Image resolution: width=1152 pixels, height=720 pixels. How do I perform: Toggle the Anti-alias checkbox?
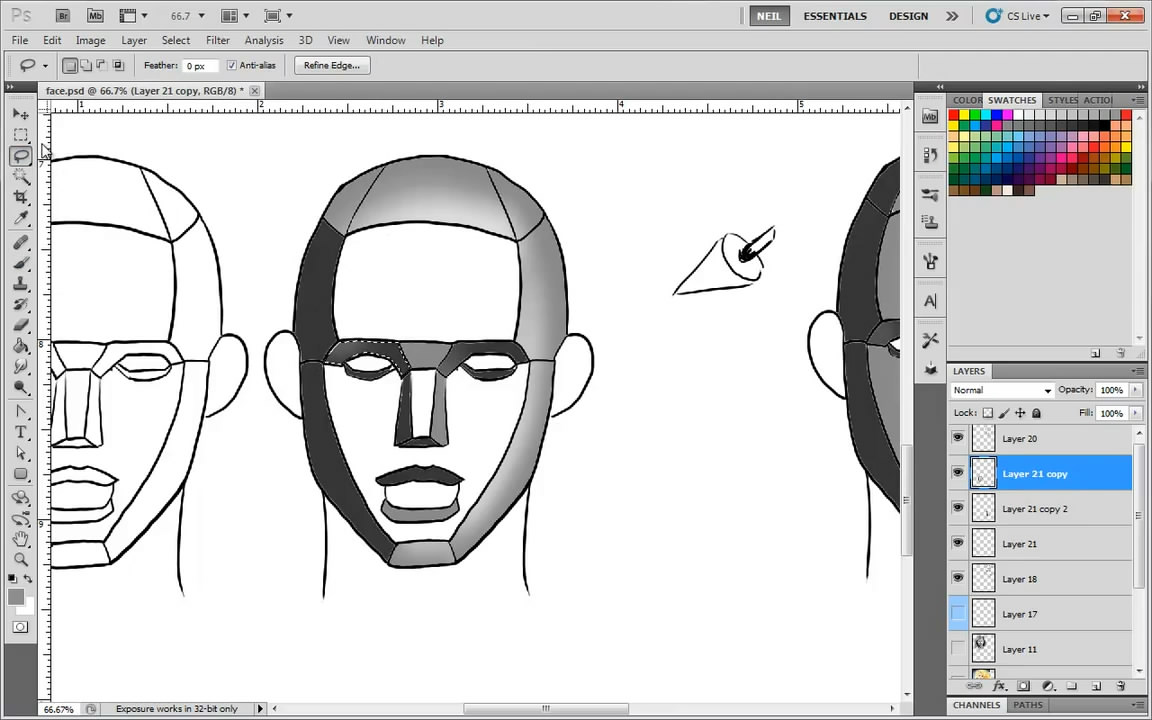(x=232, y=66)
